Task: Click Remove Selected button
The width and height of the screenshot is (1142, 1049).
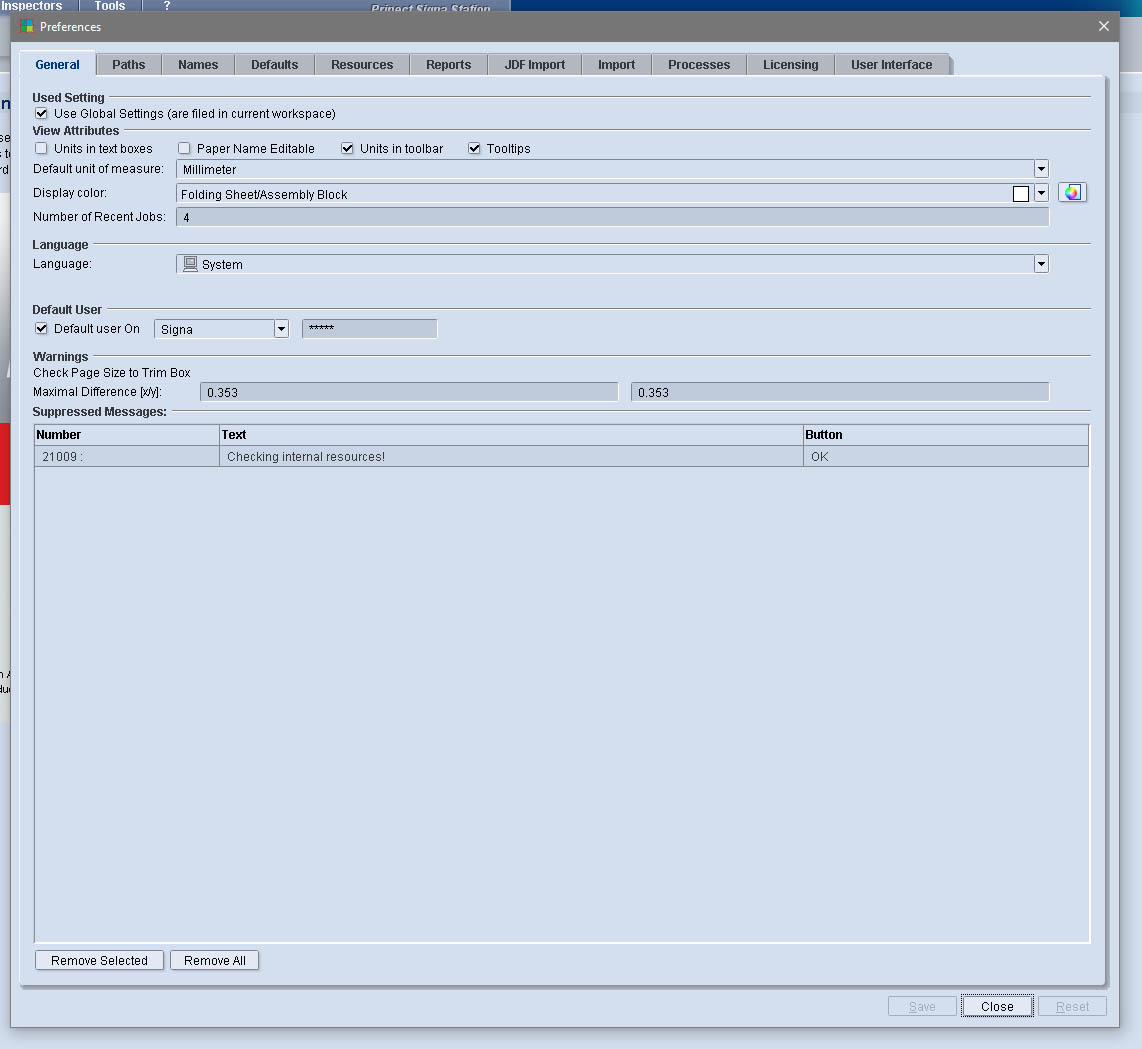Action: click(x=99, y=960)
